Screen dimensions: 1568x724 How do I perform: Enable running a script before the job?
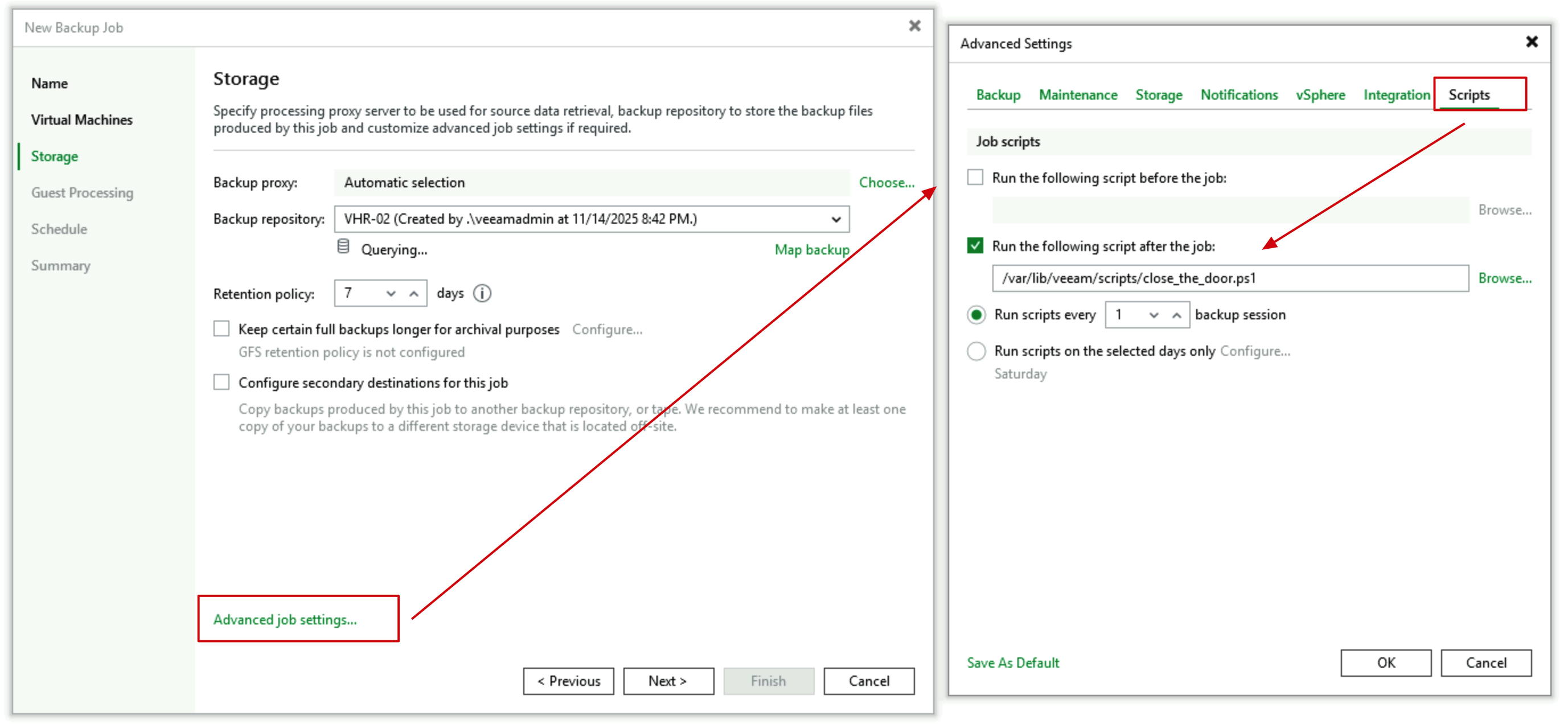tap(975, 178)
